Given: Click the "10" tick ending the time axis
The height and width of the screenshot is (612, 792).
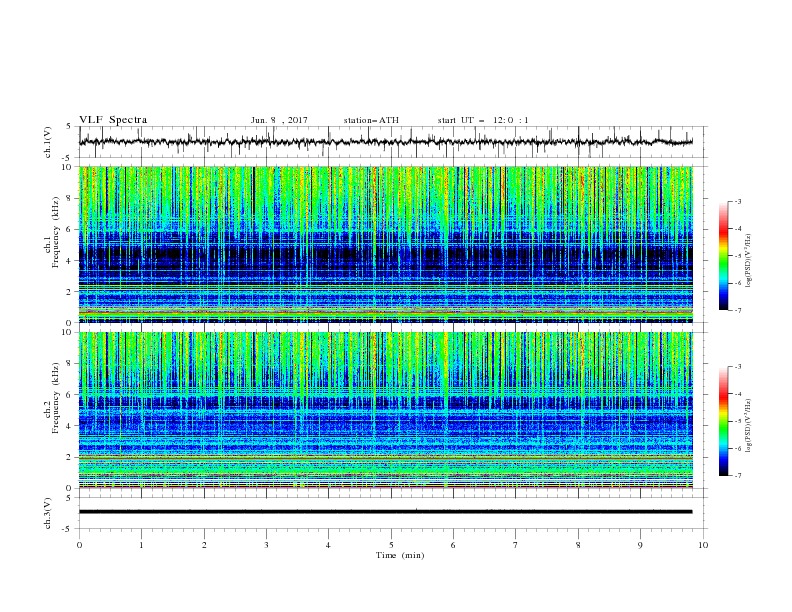Looking at the screenshot, I should pyautogui.click(x=703, y=545).
